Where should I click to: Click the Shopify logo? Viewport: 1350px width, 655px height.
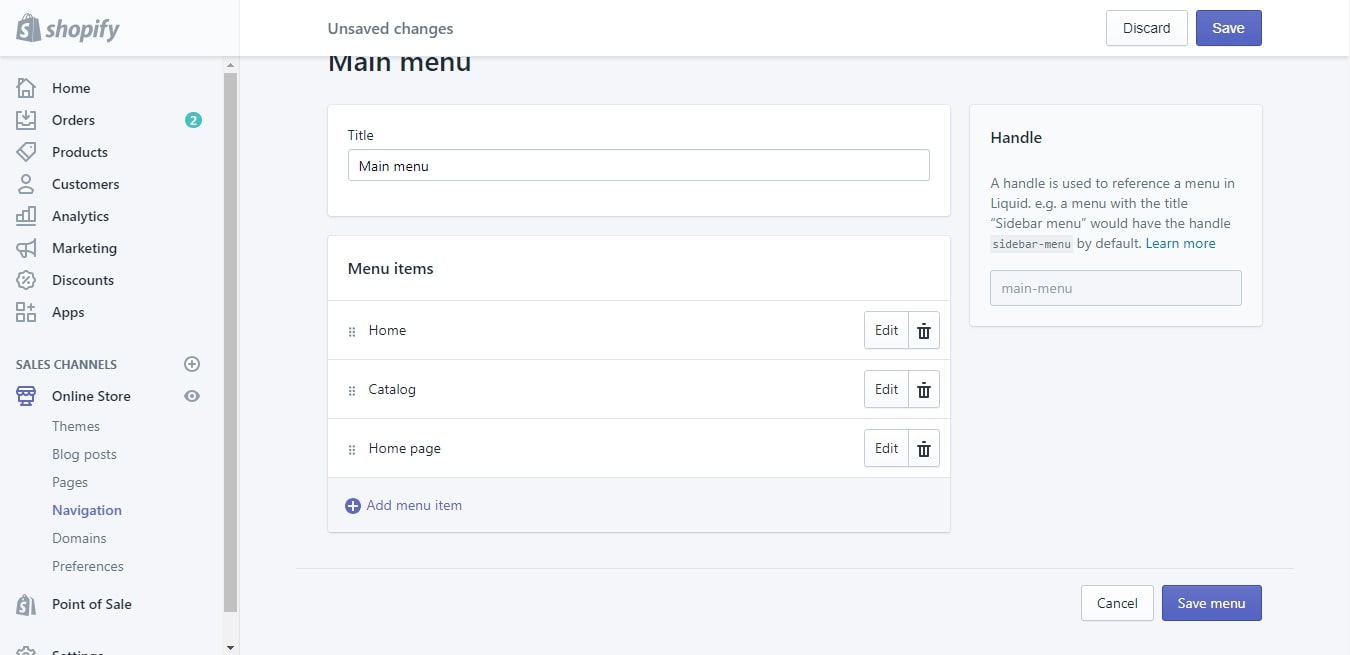(x=68, y=28)
